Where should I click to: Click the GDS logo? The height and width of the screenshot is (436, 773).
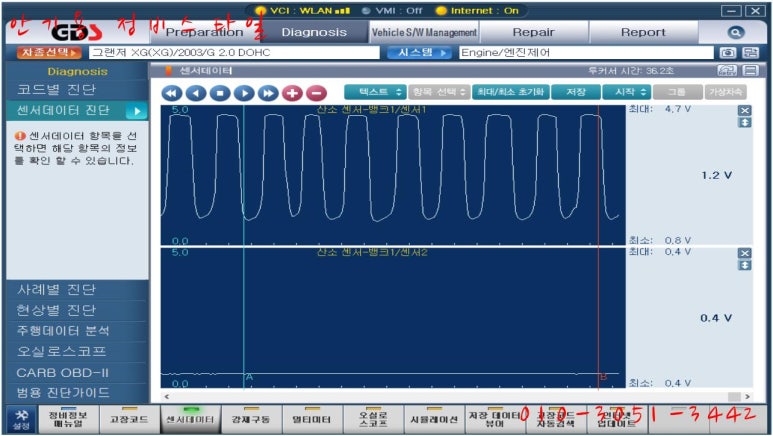pos(77,33)
